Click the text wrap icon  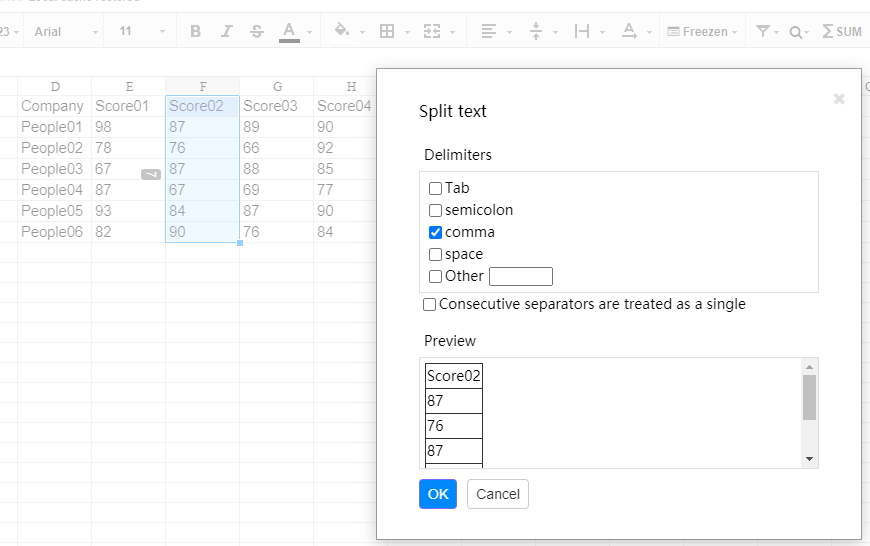[x=581, y=32]
